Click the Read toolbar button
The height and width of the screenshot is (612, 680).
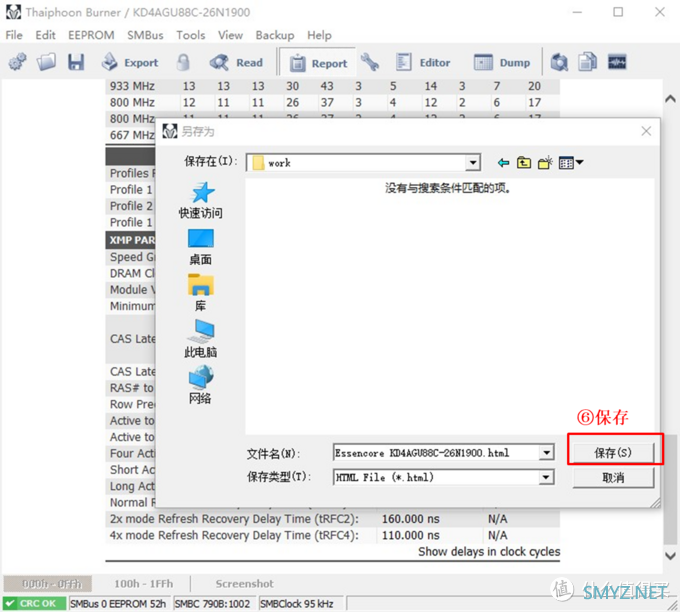[236, 62]
